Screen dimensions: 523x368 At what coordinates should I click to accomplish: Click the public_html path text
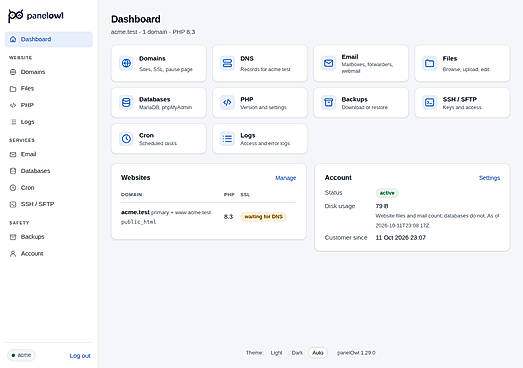(x=138, y=222)
